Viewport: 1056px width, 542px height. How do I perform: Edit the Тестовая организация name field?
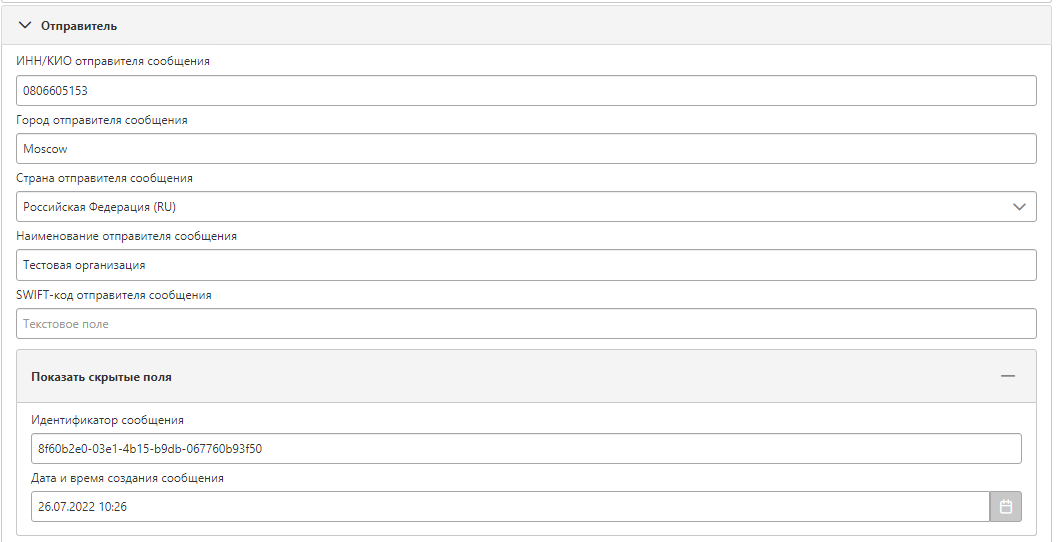pyautogui.click(x=526, y=265)
